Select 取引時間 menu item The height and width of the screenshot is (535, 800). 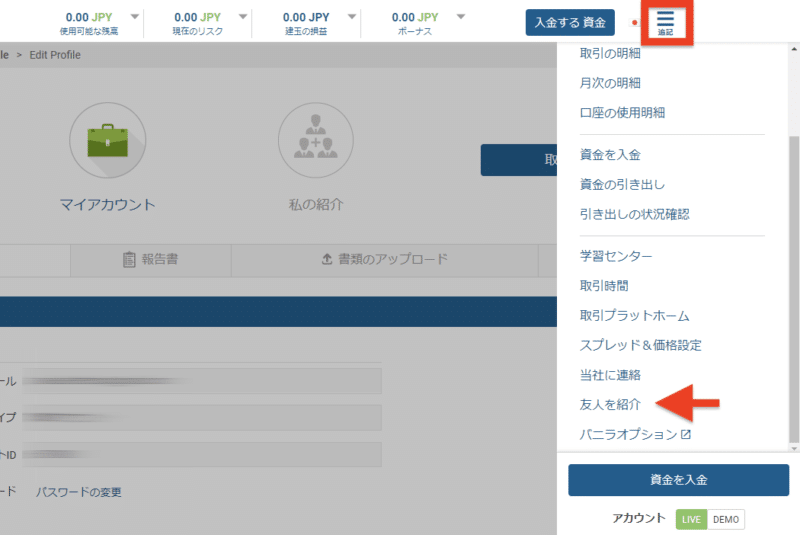coord(604,286)
